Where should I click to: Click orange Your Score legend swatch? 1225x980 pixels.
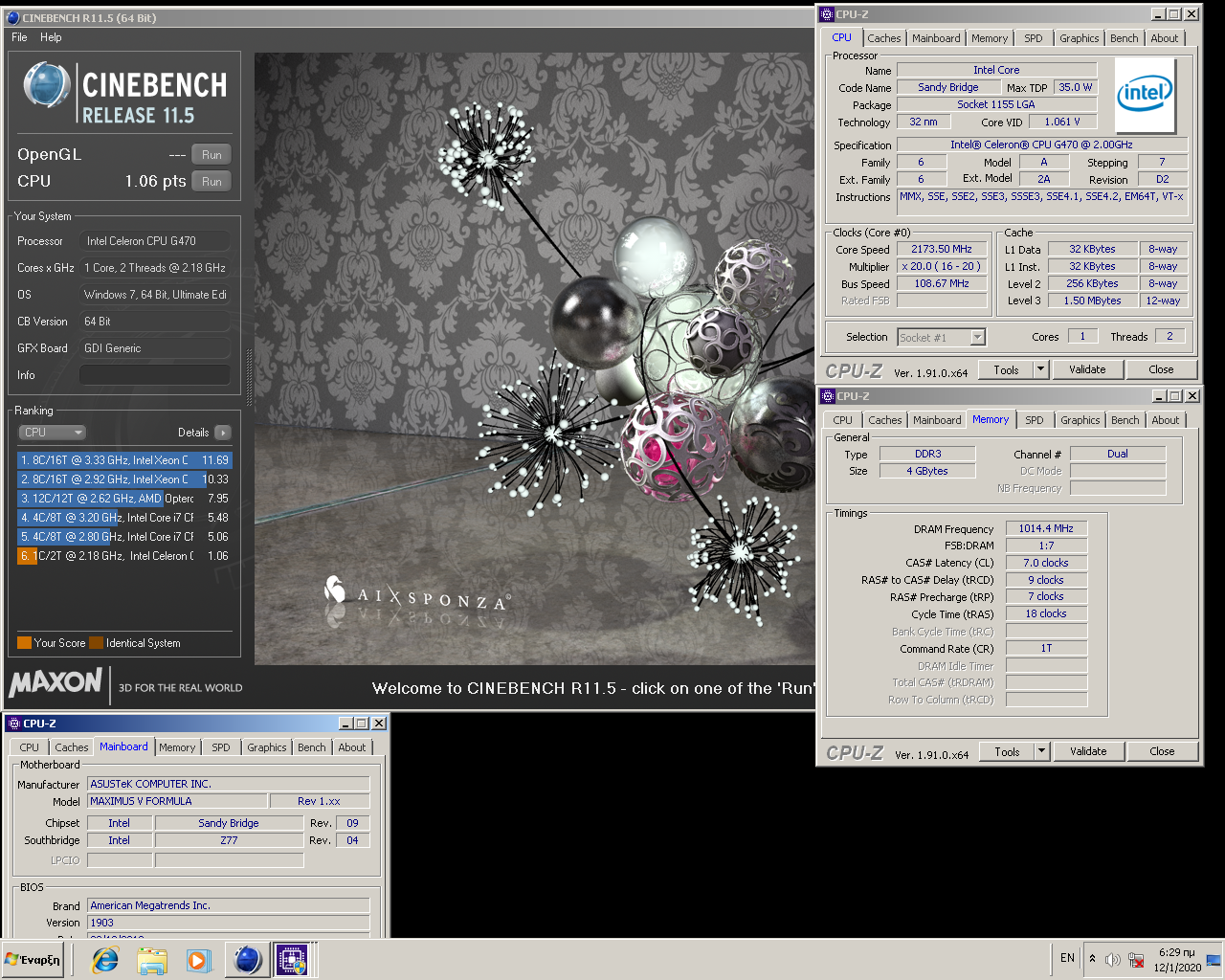pyautogui.click(x=25, y=643)
